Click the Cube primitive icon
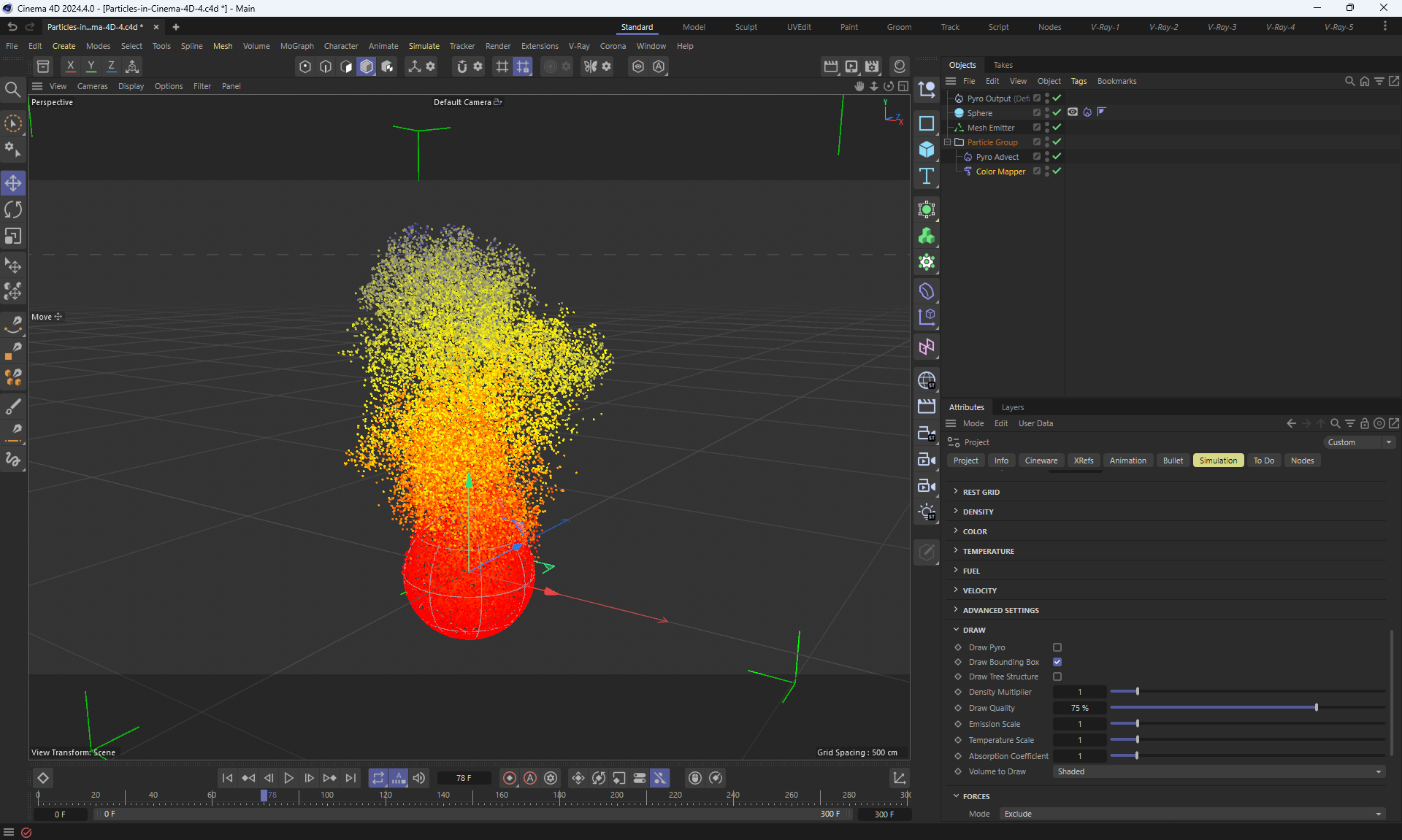 (927, 150)
